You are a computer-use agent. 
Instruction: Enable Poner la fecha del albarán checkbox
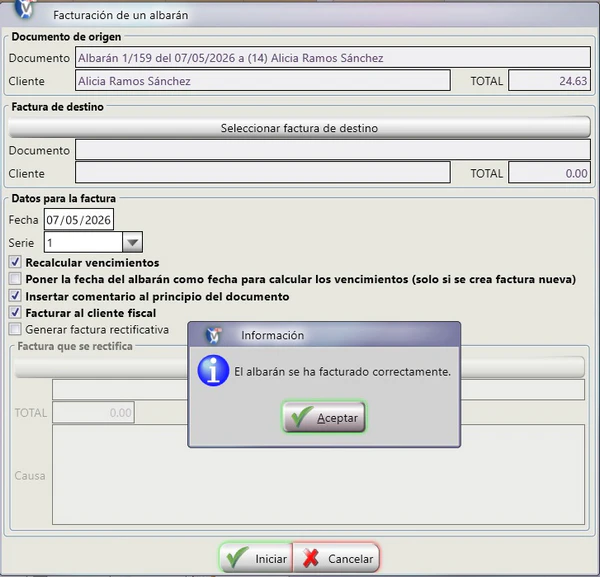15,279
